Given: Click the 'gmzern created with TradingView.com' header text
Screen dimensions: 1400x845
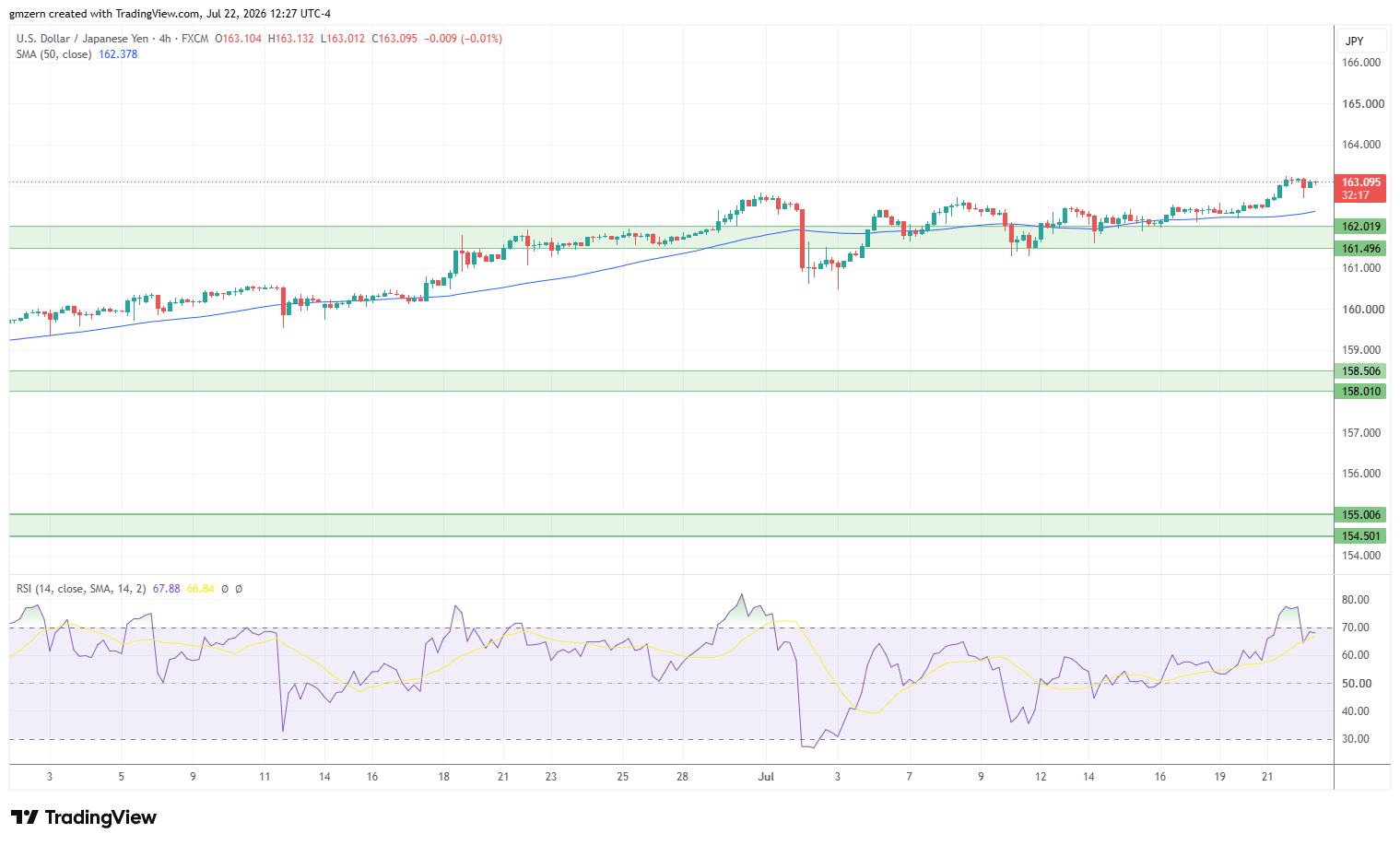Looking at the screenshot, I should (105, 14).
